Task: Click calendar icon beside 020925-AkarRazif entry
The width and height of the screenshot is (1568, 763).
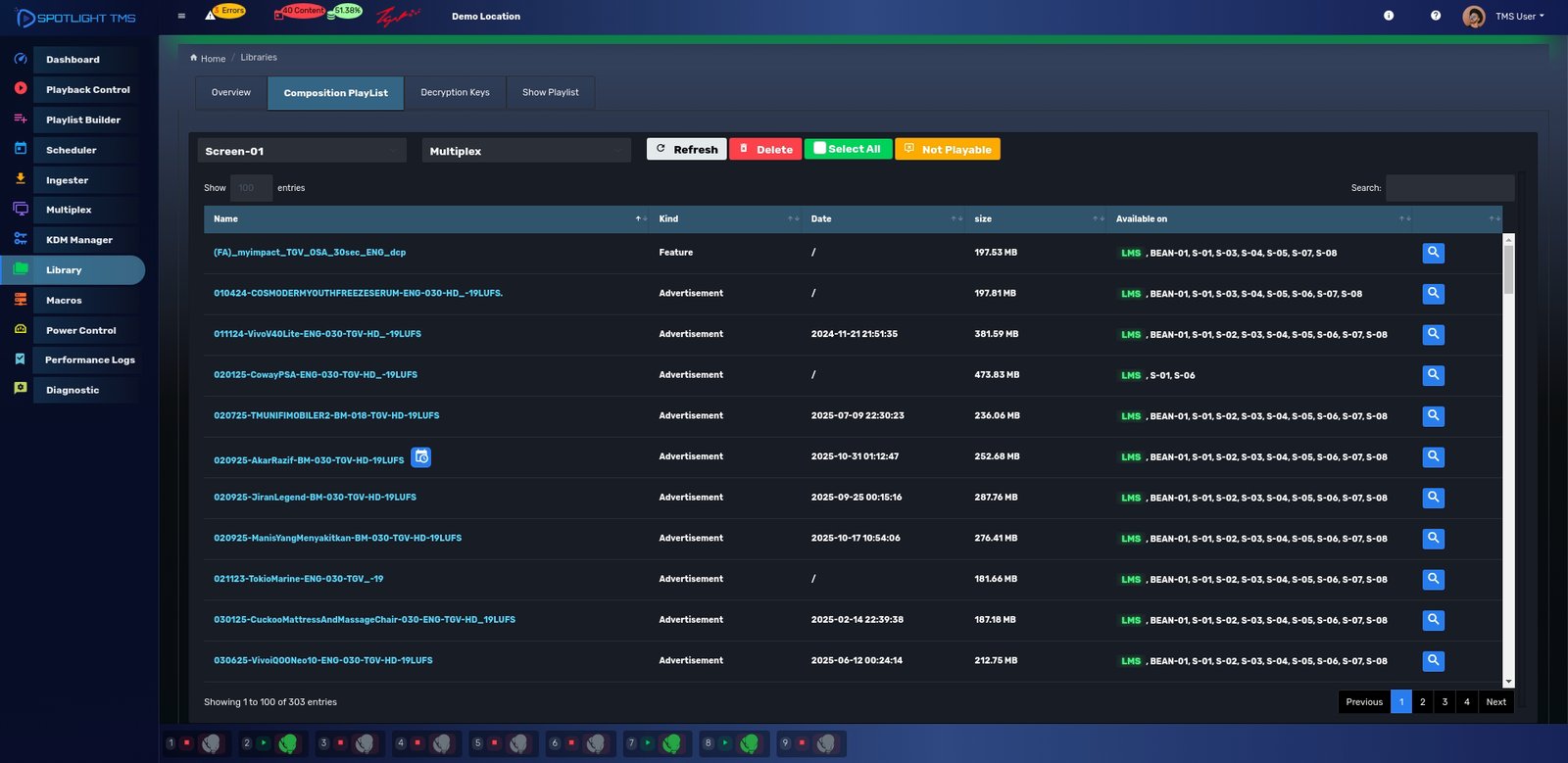Action: click(420, 457)
